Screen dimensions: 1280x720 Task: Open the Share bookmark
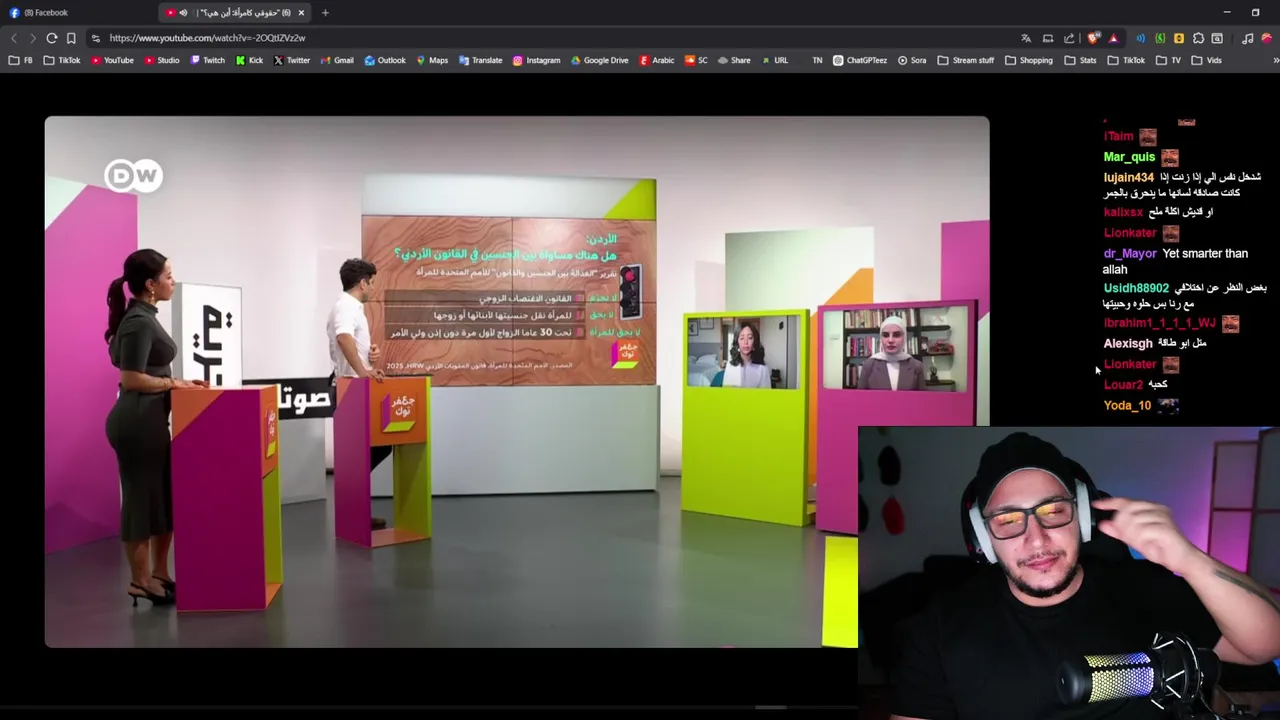tap(734, 60)
